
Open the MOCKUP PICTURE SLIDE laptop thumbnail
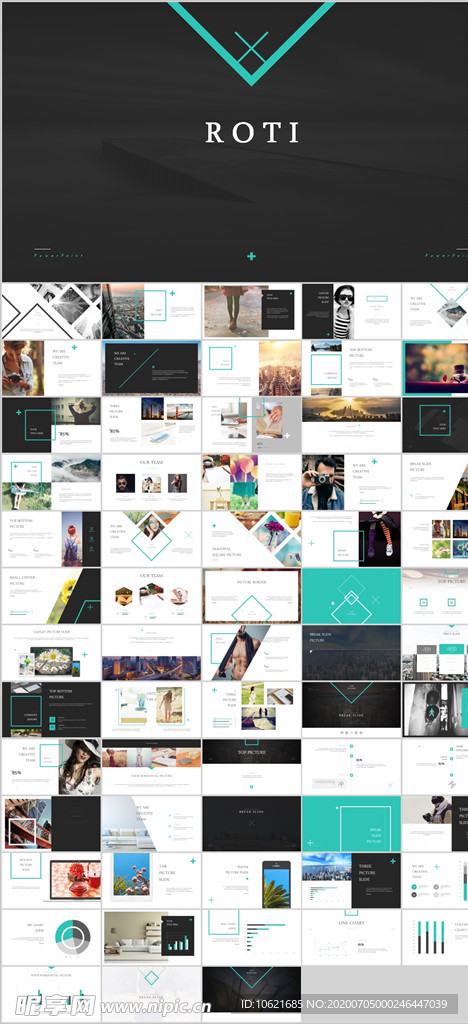pos(52,880)
